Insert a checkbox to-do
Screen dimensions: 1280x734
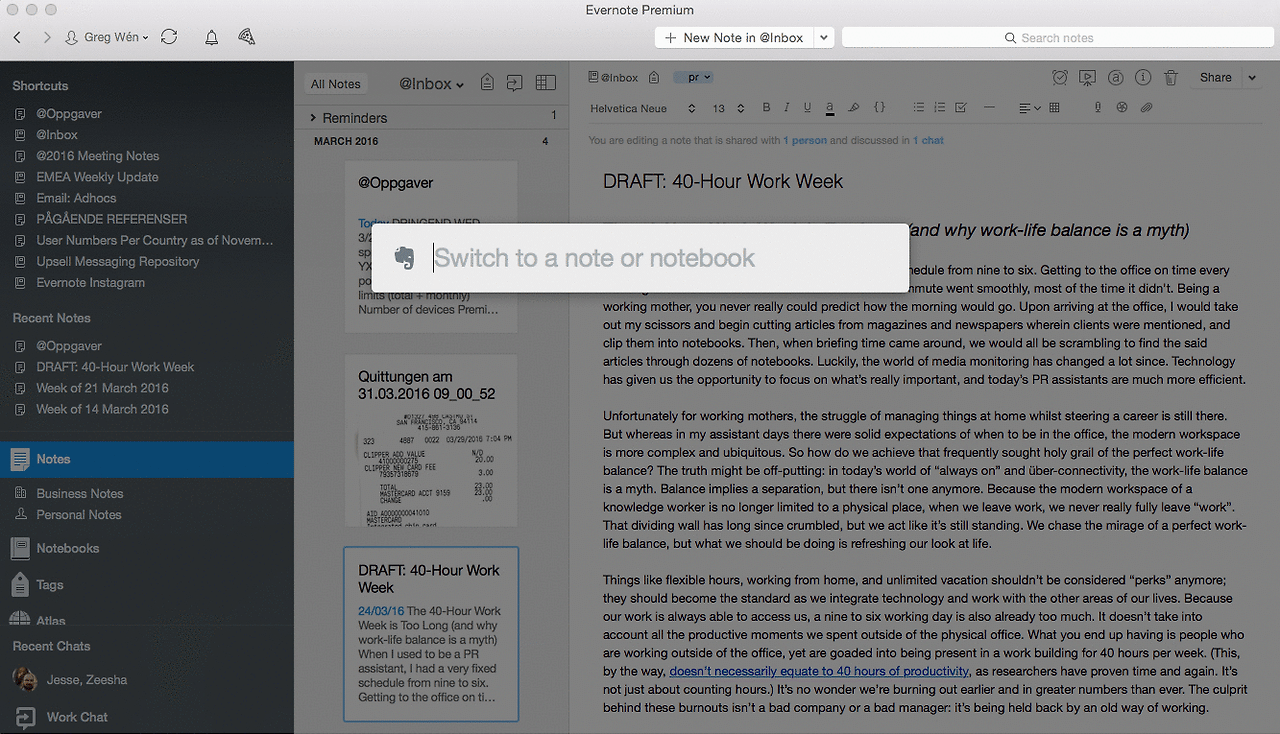pos(961,108)
